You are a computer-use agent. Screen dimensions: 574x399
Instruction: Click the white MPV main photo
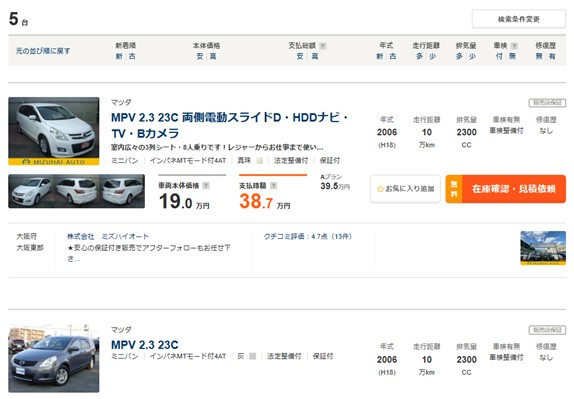[x=54, y=131]
